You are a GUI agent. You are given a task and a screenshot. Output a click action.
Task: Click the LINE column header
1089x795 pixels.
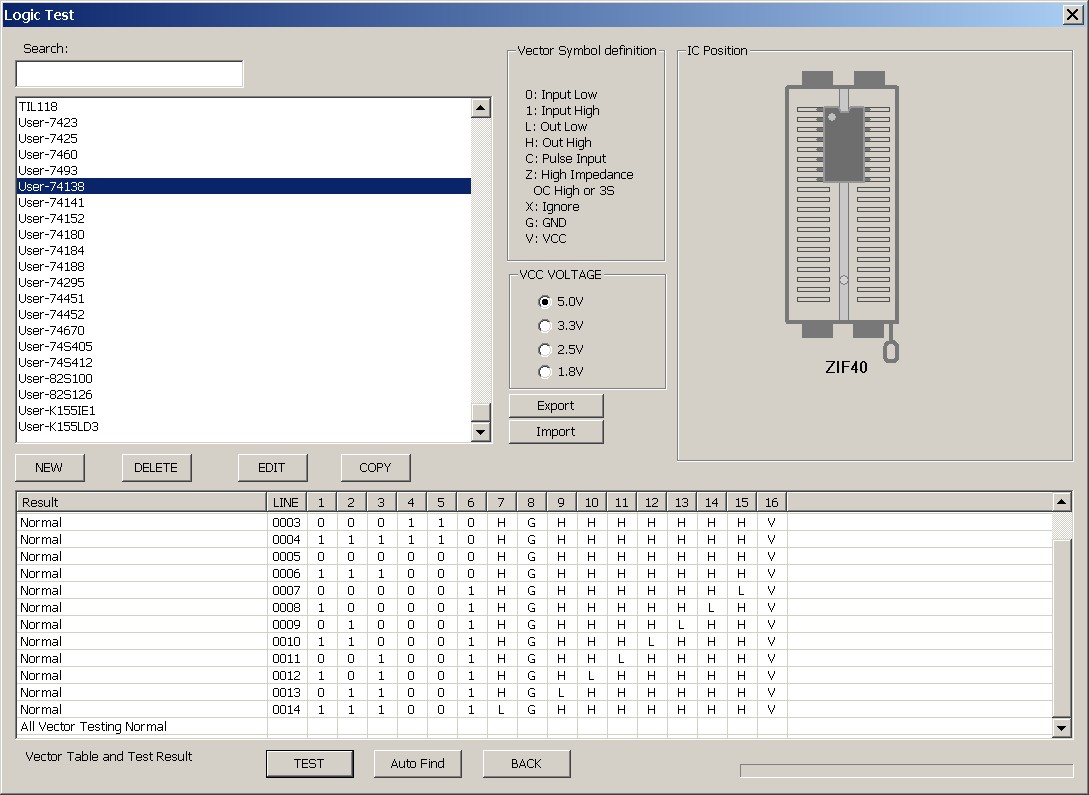(285, 502)
